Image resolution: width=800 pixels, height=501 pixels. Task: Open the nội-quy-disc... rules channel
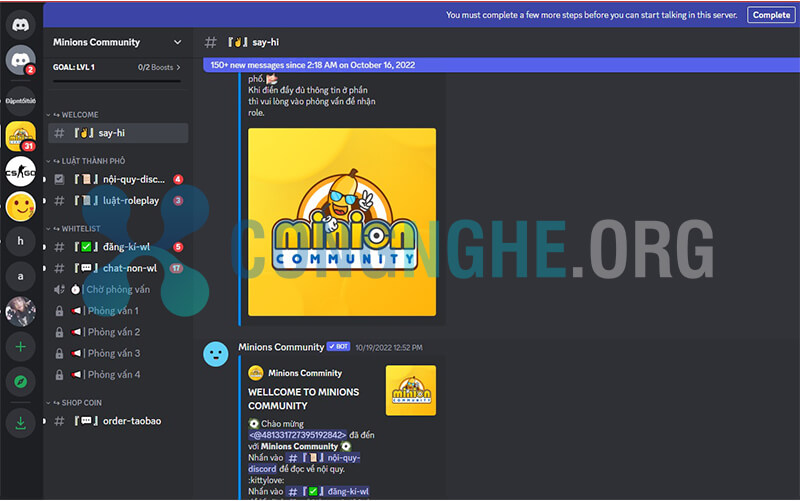click(118, 179)
